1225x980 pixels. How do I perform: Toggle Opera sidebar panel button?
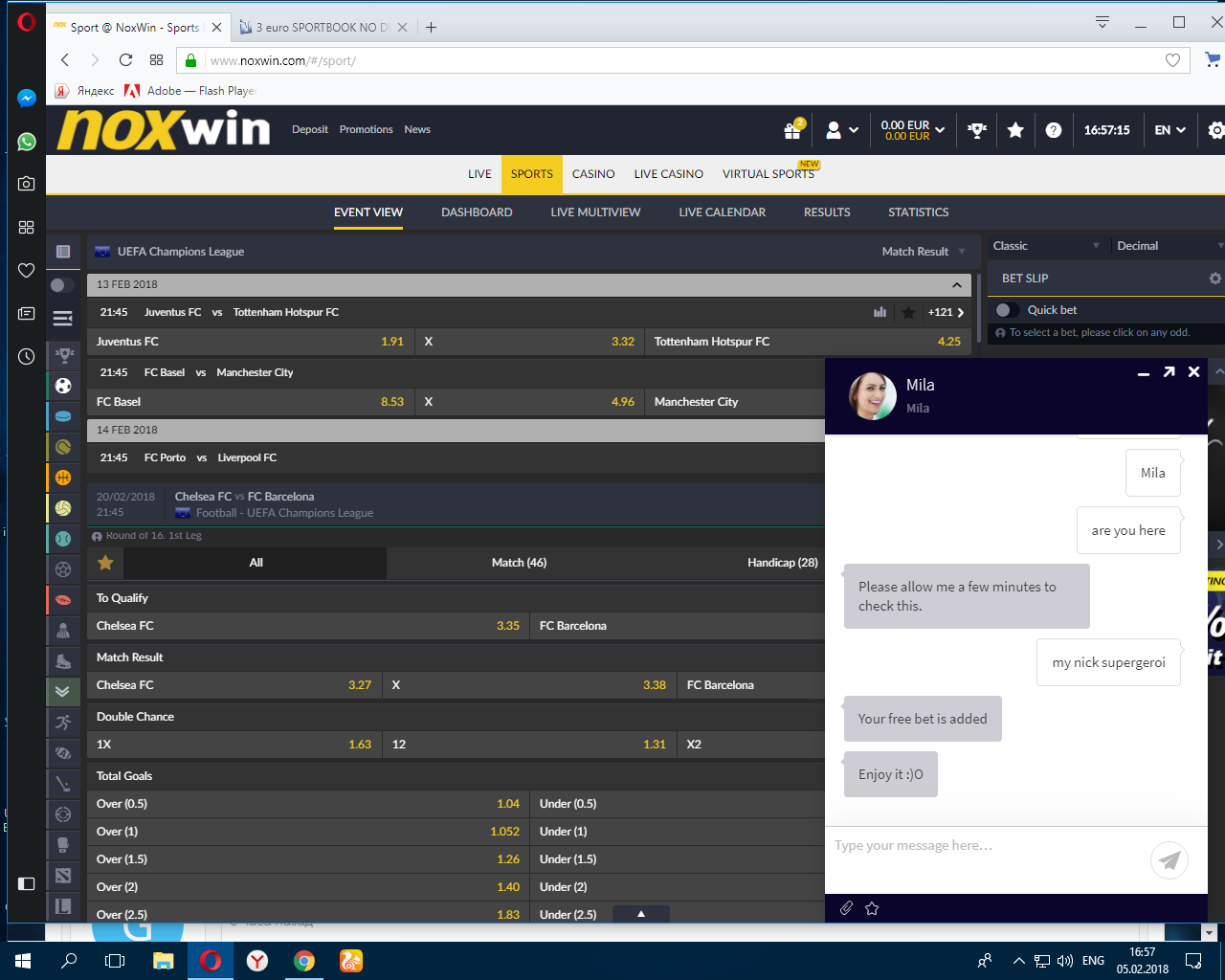[x=27, y=883]
